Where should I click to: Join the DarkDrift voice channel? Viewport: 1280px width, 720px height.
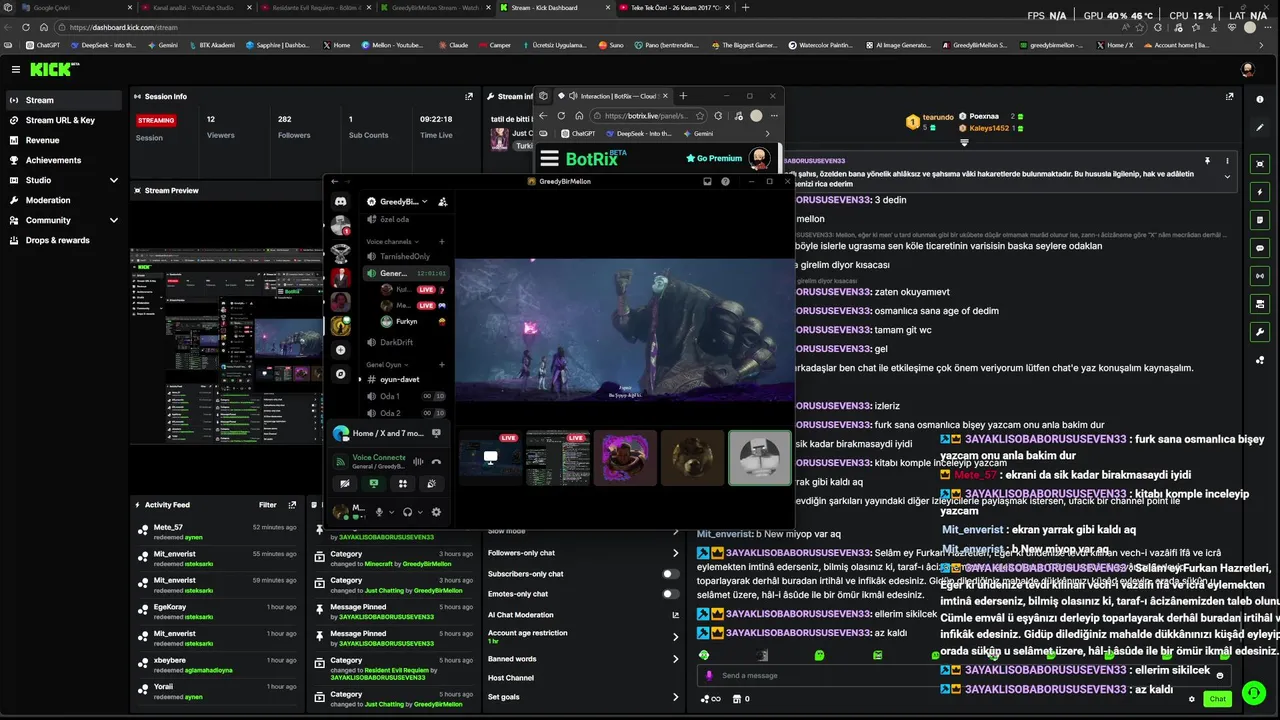click(x=405, y=342)
